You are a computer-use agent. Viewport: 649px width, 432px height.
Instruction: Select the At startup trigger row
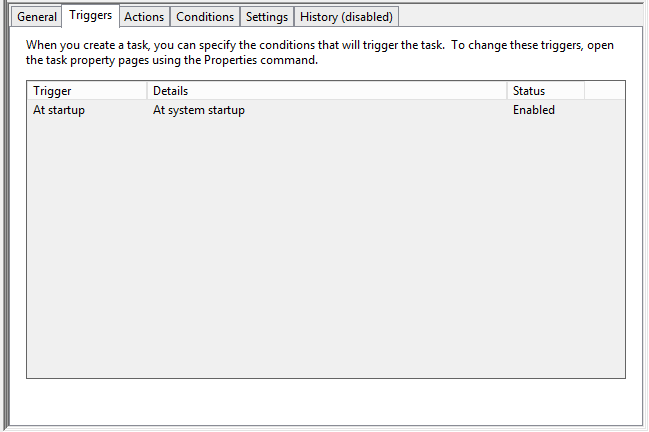pyautogui.click(x=59, y=110)
